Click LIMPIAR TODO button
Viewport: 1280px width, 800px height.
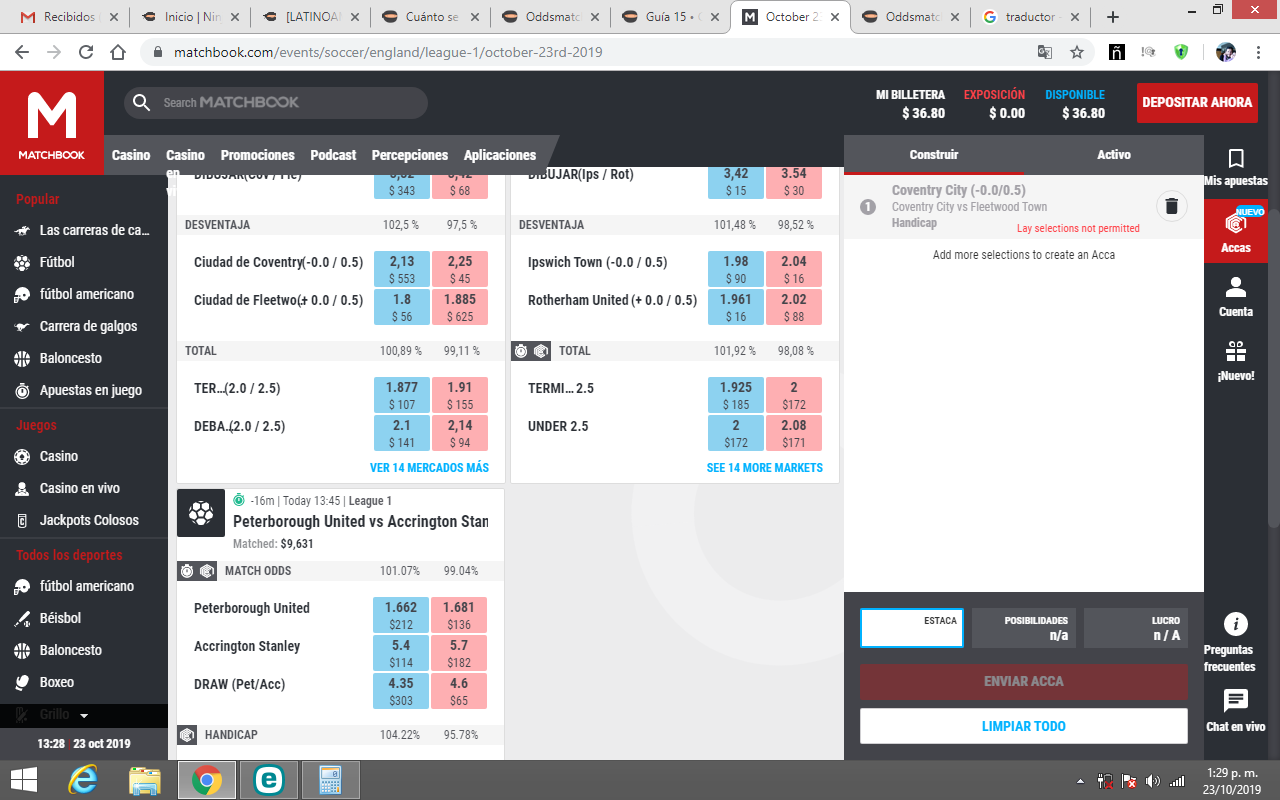1024,726
